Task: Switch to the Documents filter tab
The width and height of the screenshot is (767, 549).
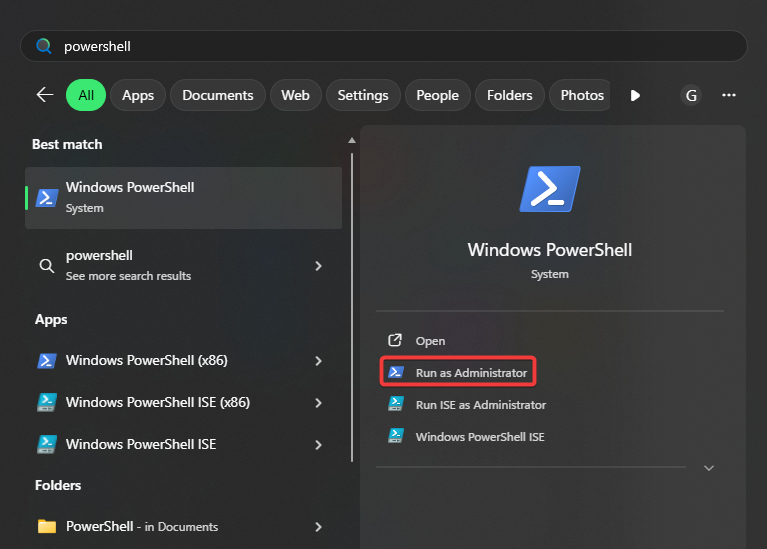Action: pyautogui.click(x=218, y=95)
